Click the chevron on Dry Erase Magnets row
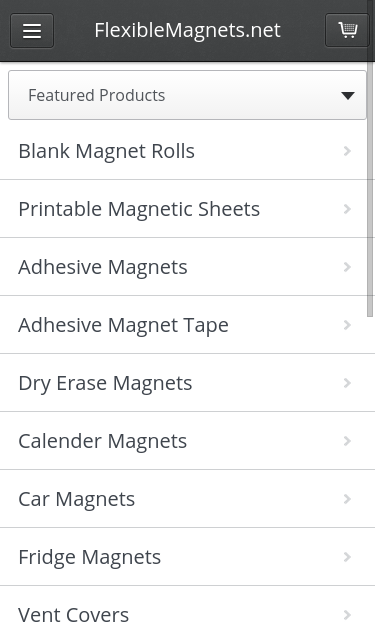The height and width of the screenshot is (627, 375). pyautogui.click(x=347, y=383)
